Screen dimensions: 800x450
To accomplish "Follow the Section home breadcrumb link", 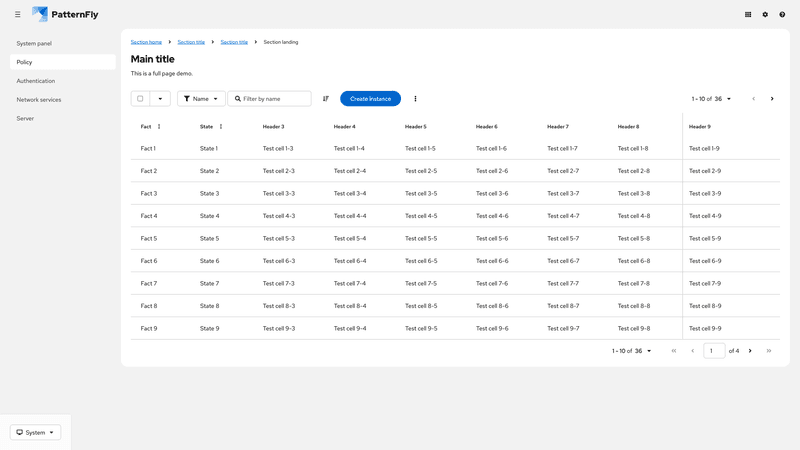I will click(146, 42).
